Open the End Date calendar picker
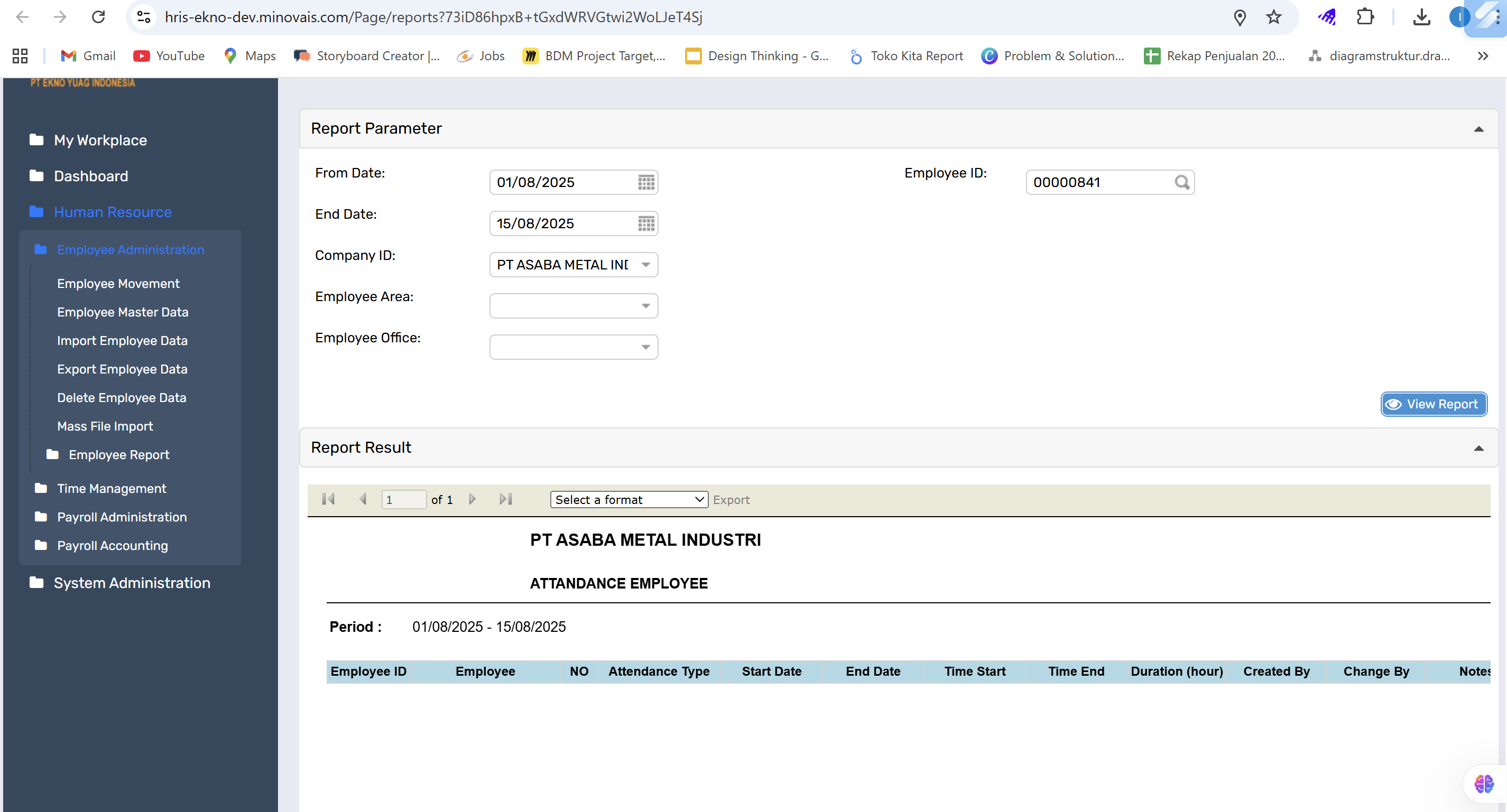 coord(646,223)
